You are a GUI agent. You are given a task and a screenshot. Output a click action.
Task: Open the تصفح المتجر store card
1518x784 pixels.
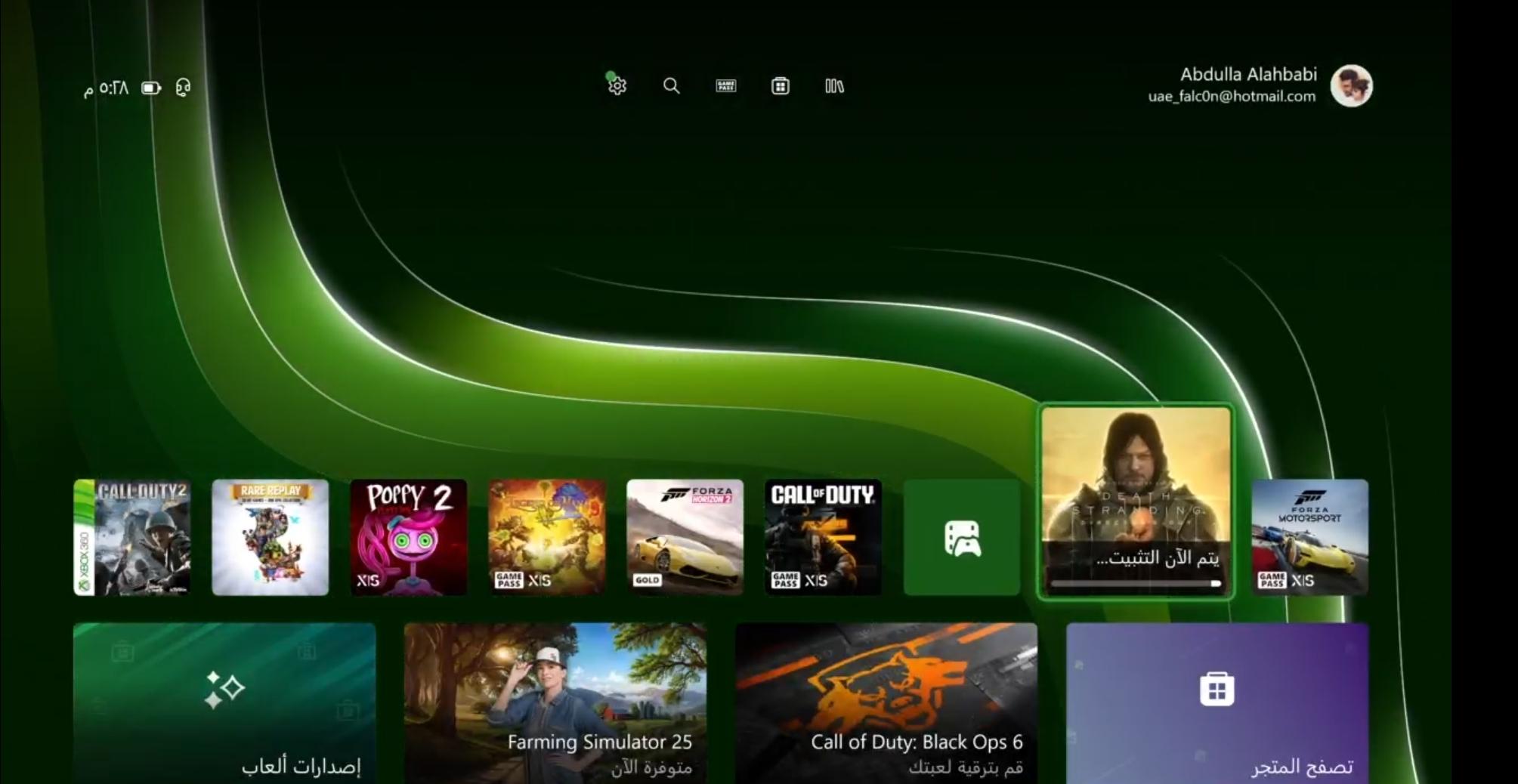click(x=1217, y=703)
